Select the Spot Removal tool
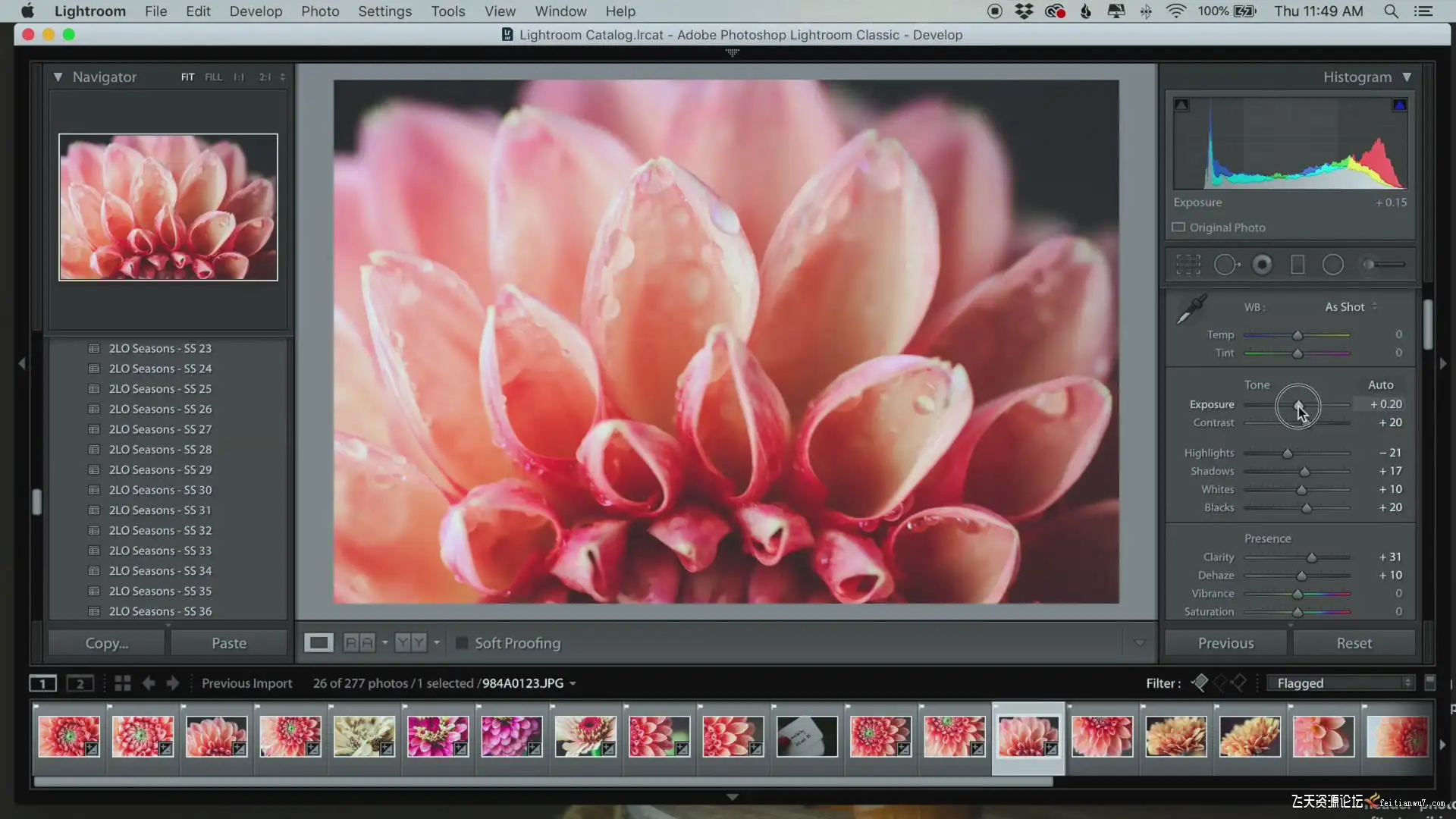 pos(1225,265)
